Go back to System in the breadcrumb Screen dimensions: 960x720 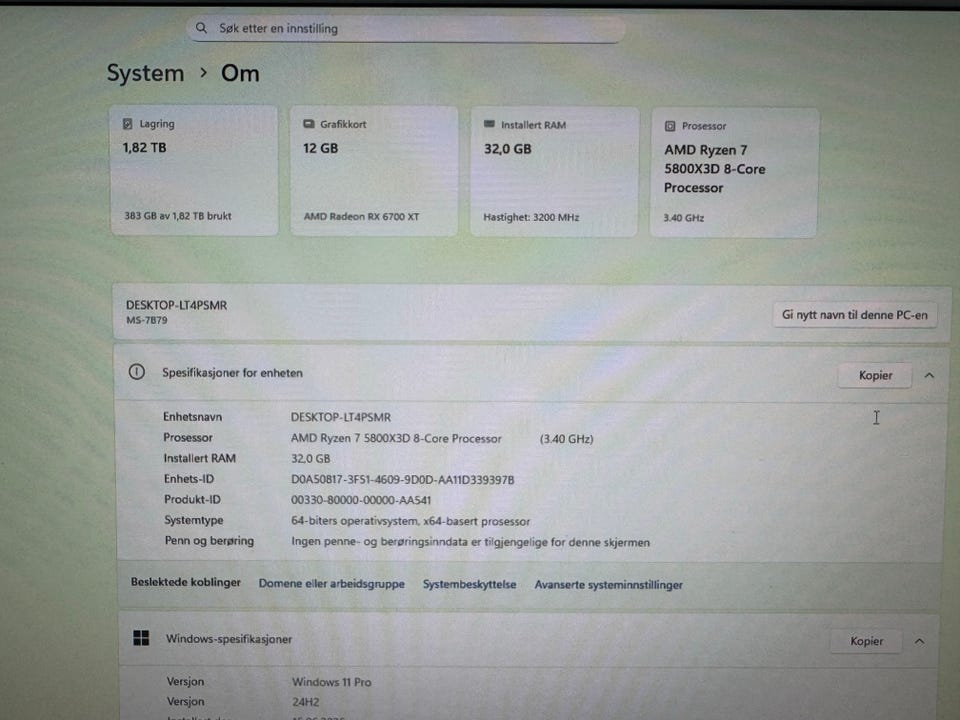click(145, 73)
